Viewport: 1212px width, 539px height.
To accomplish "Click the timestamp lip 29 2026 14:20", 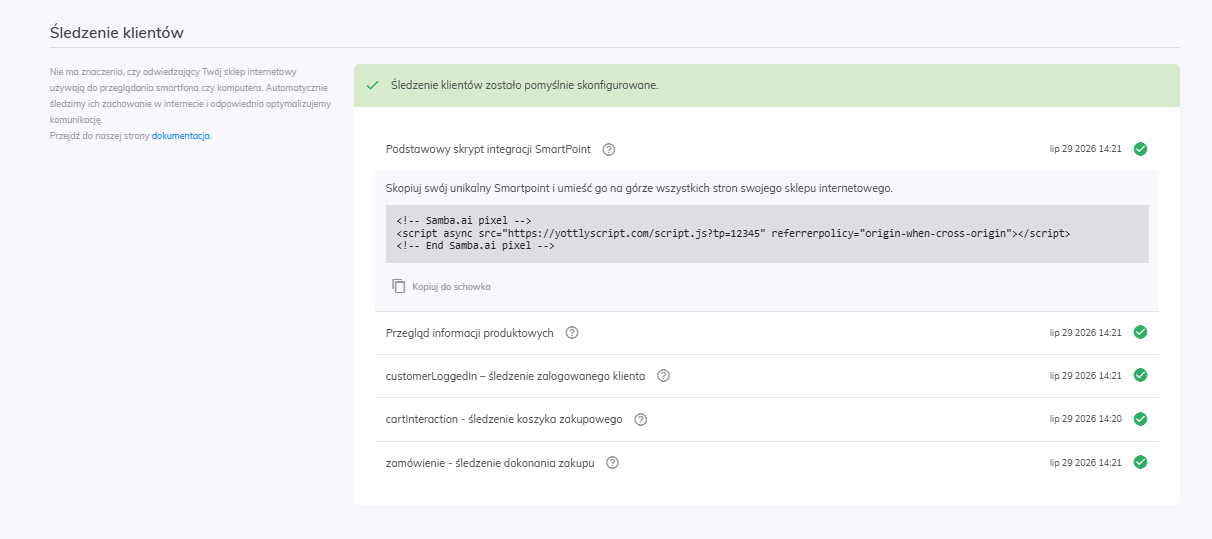I will pyautogui.click(x=1085, y=419).
